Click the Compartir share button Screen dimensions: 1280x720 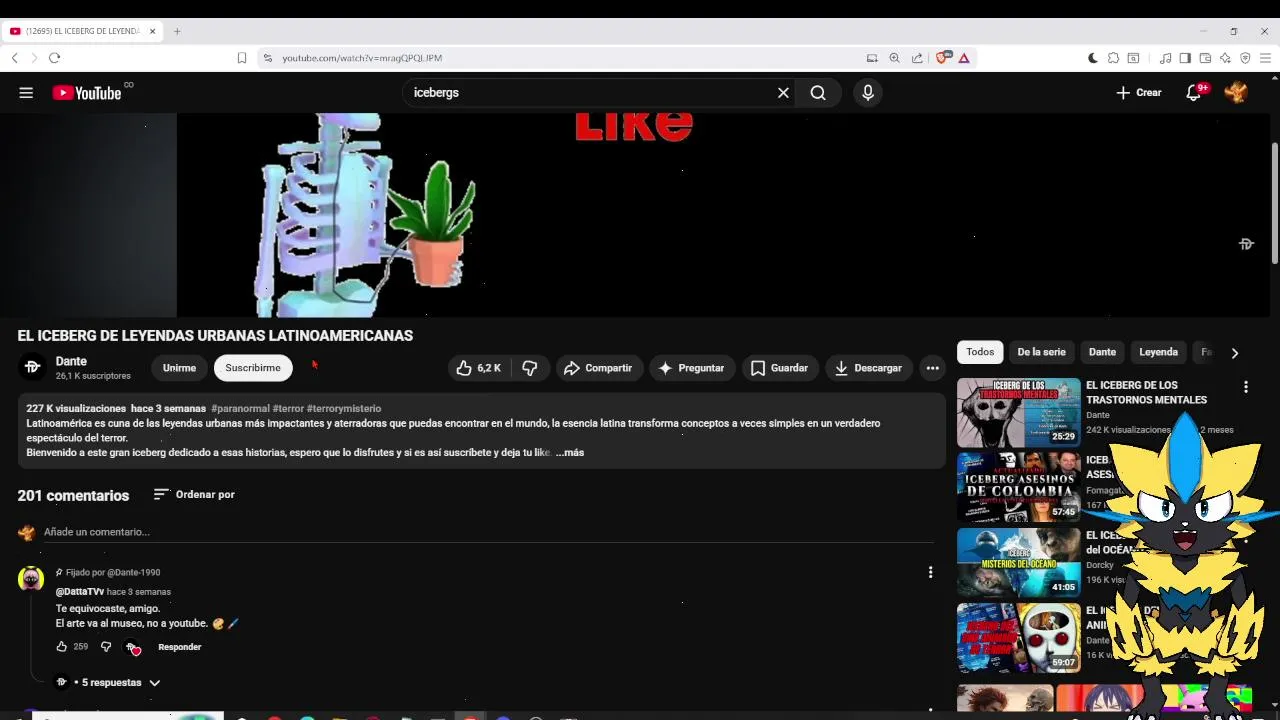point(598,368)
